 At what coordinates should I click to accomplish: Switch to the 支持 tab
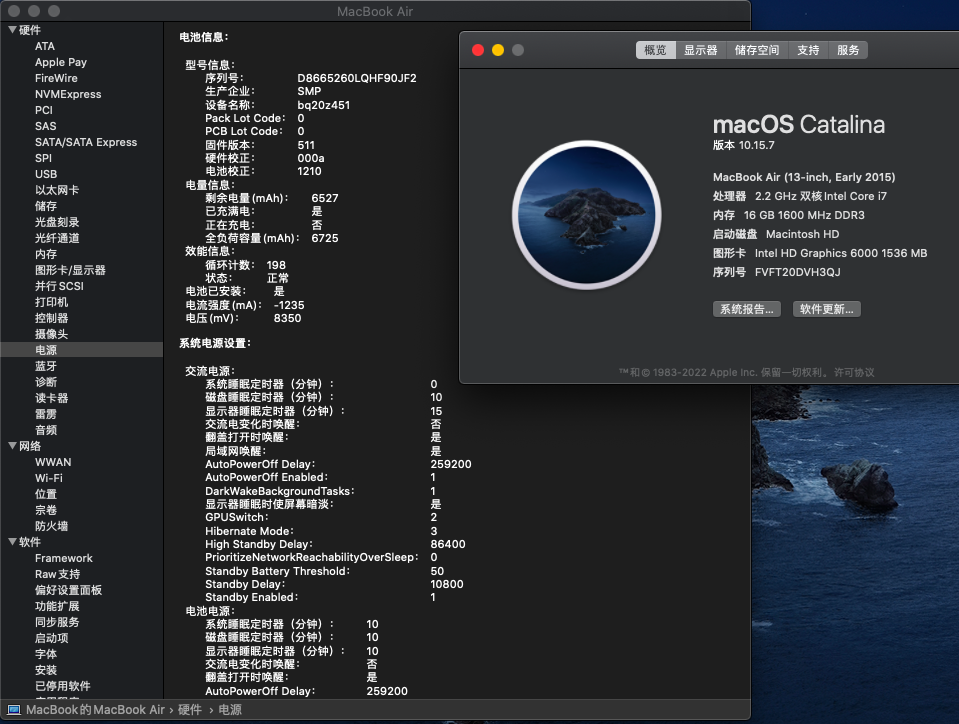tap(808, 49)
